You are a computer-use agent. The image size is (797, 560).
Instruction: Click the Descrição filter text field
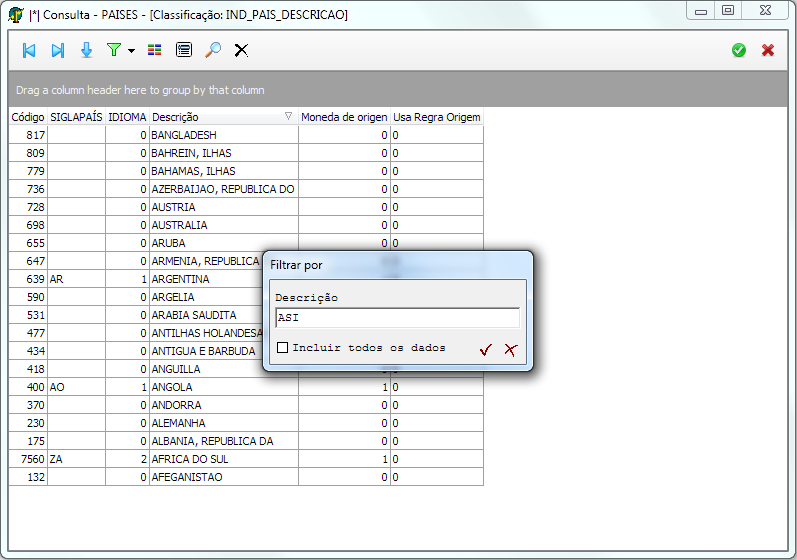click(397, 318)
